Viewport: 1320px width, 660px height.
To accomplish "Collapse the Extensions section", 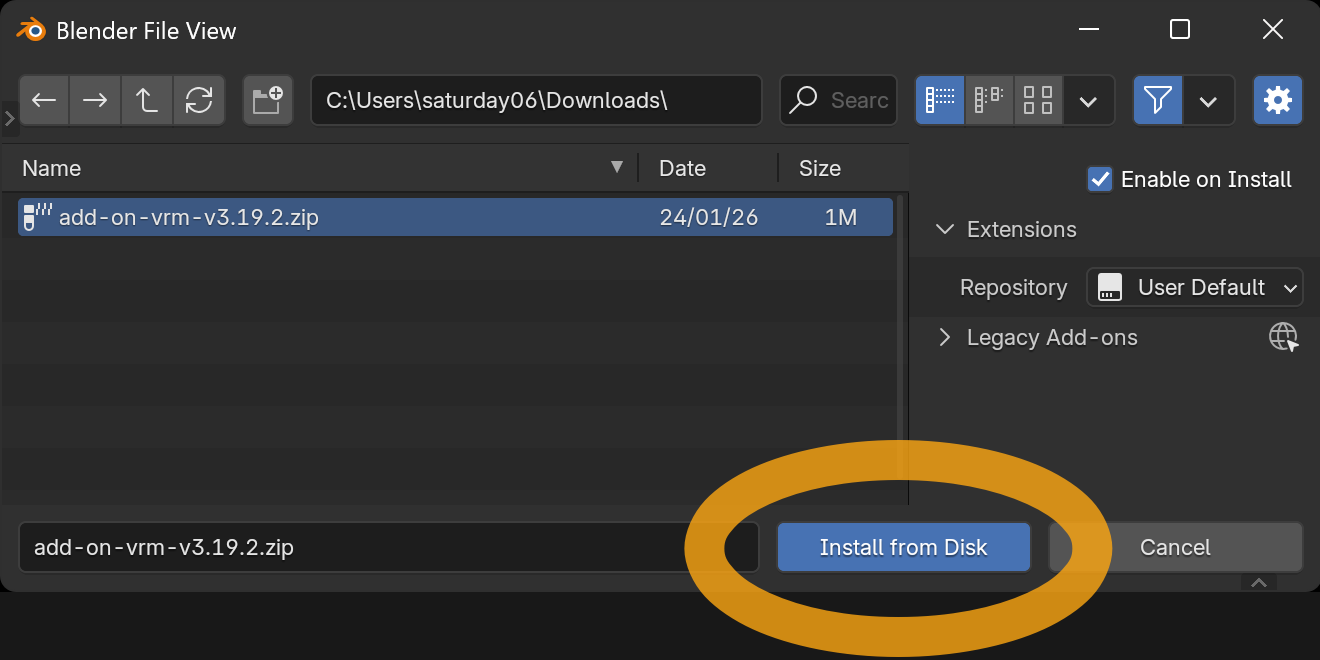I will [x=944, y=229].
